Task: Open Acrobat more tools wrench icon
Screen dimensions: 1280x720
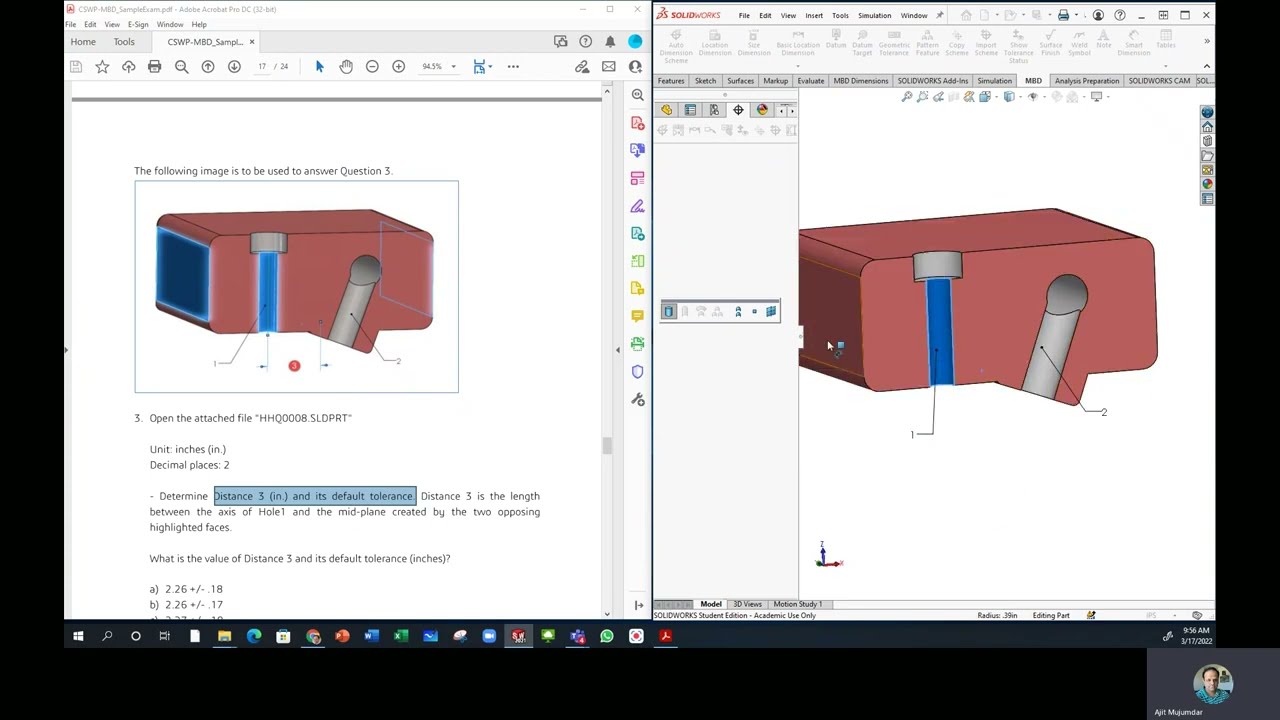Action: point(637,400)
